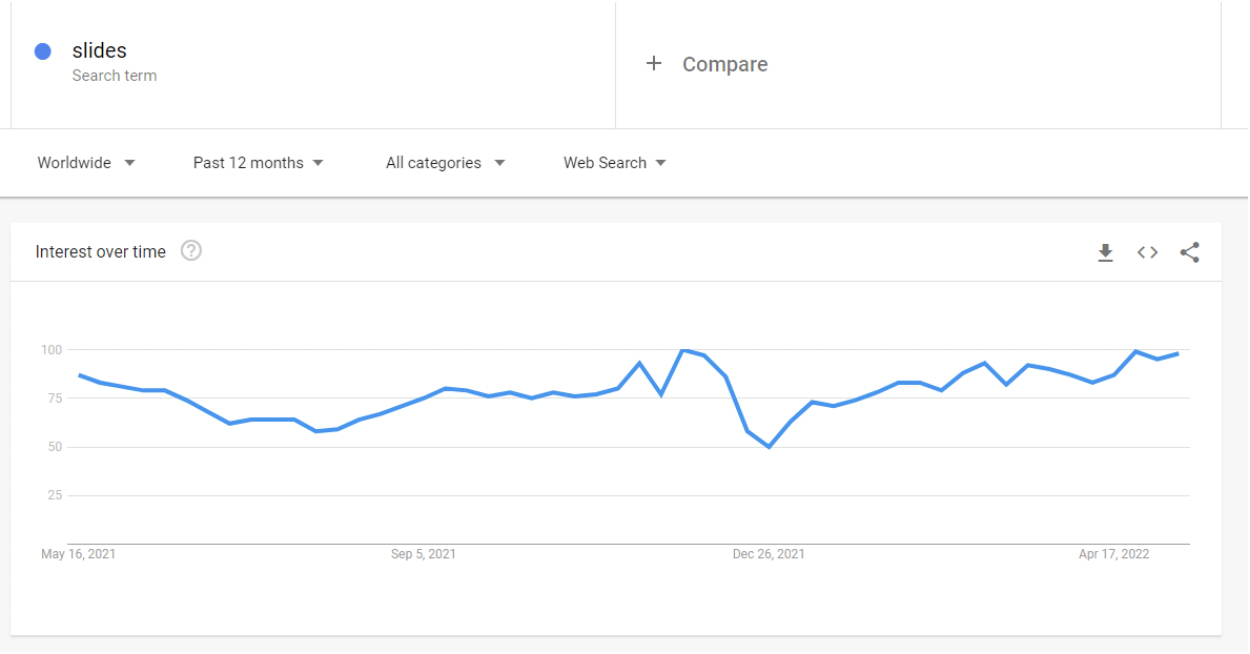This screenshot has width=1250, height=654.
Task: Expand the All categories dropdown
Action: (x=444, y=162)
